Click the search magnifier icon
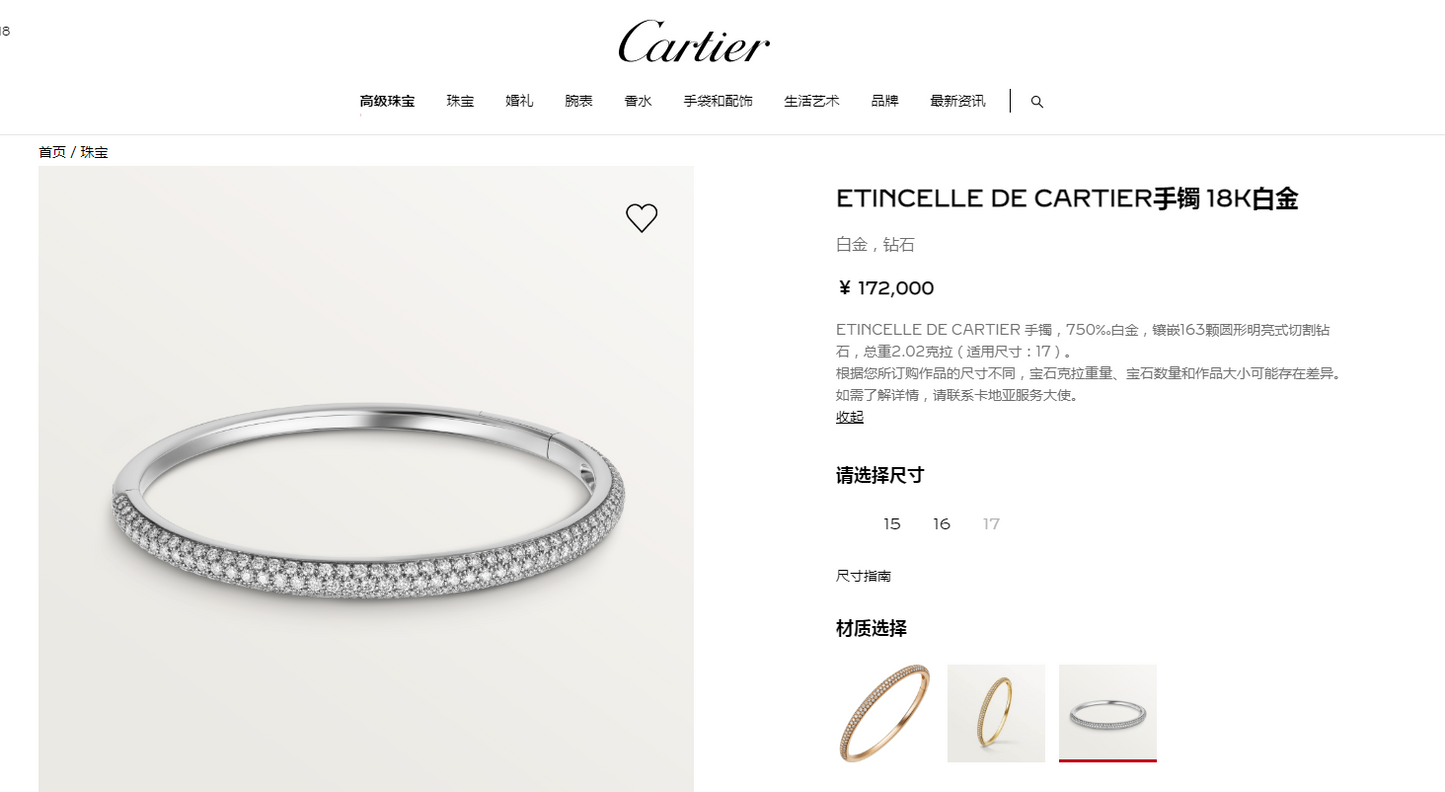 point(1037,102)
